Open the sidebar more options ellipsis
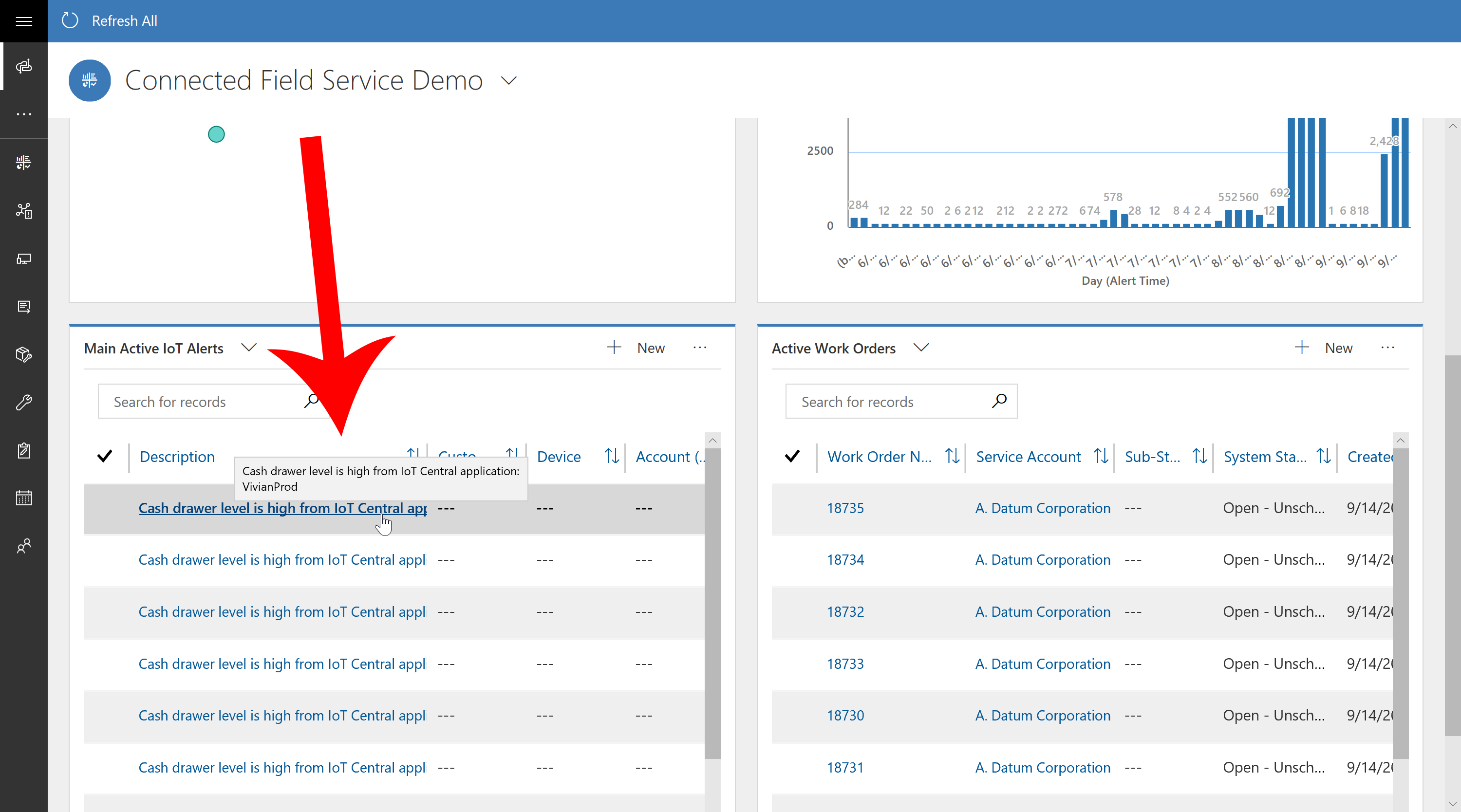This screenshot has width=1461, height=812. pyautogui.click(x=24, y=114)
